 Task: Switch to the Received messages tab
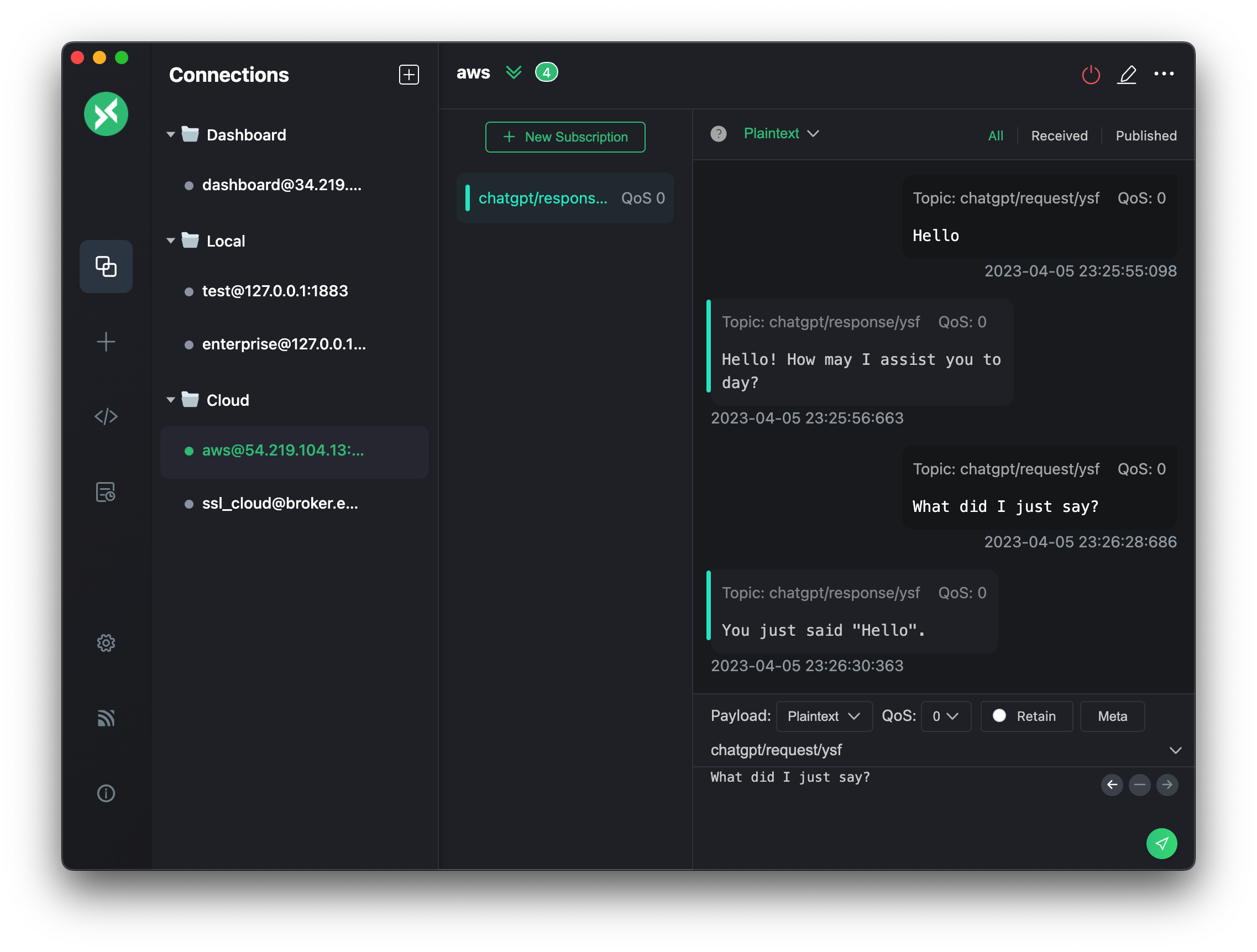click(x=1059, y=136)
